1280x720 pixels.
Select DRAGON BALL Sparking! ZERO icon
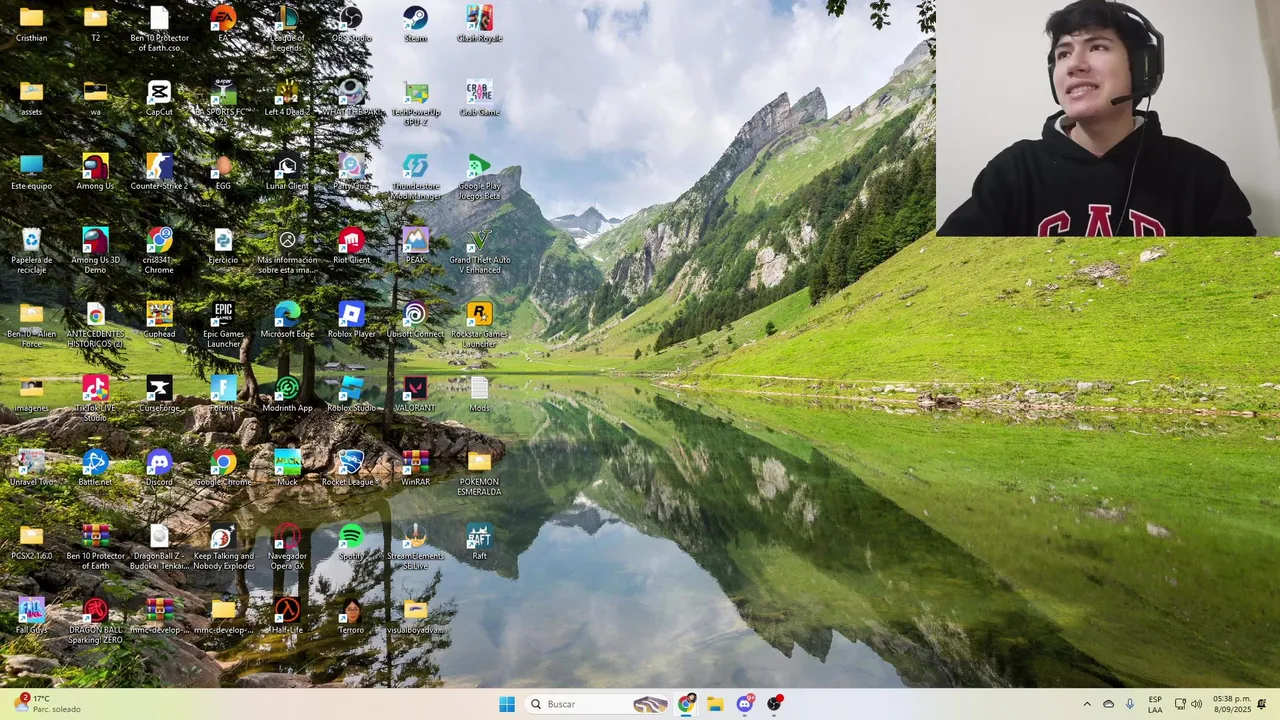click(95, 621)
